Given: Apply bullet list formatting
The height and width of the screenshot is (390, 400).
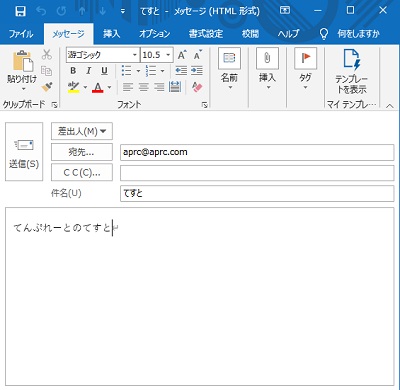Looking at the screenshot, I should (x=126, y=71).
